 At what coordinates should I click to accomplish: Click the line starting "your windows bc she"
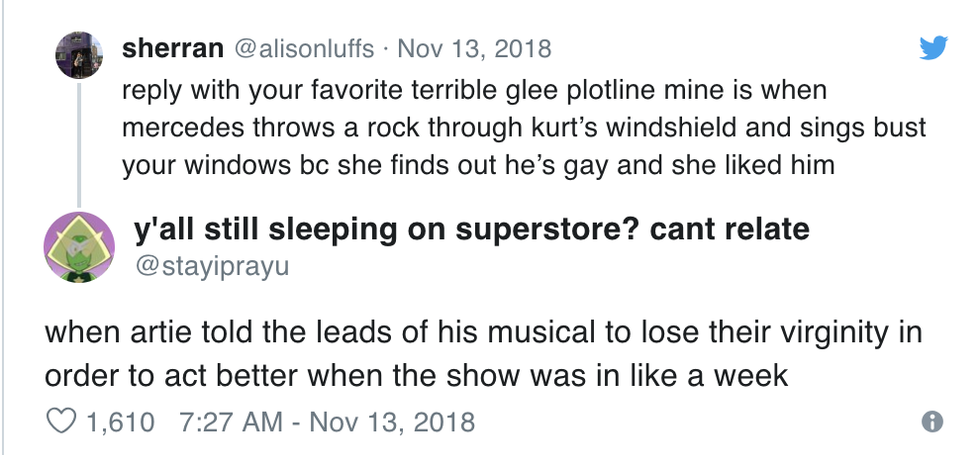(x=478, y=165)
